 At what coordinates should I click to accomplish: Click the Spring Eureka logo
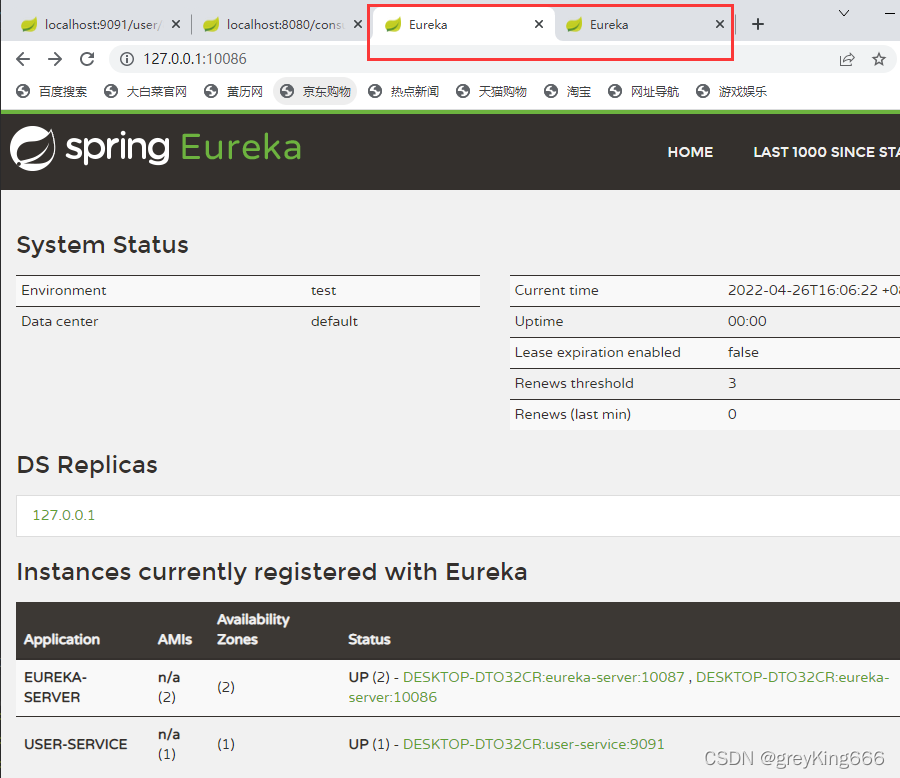156,148
